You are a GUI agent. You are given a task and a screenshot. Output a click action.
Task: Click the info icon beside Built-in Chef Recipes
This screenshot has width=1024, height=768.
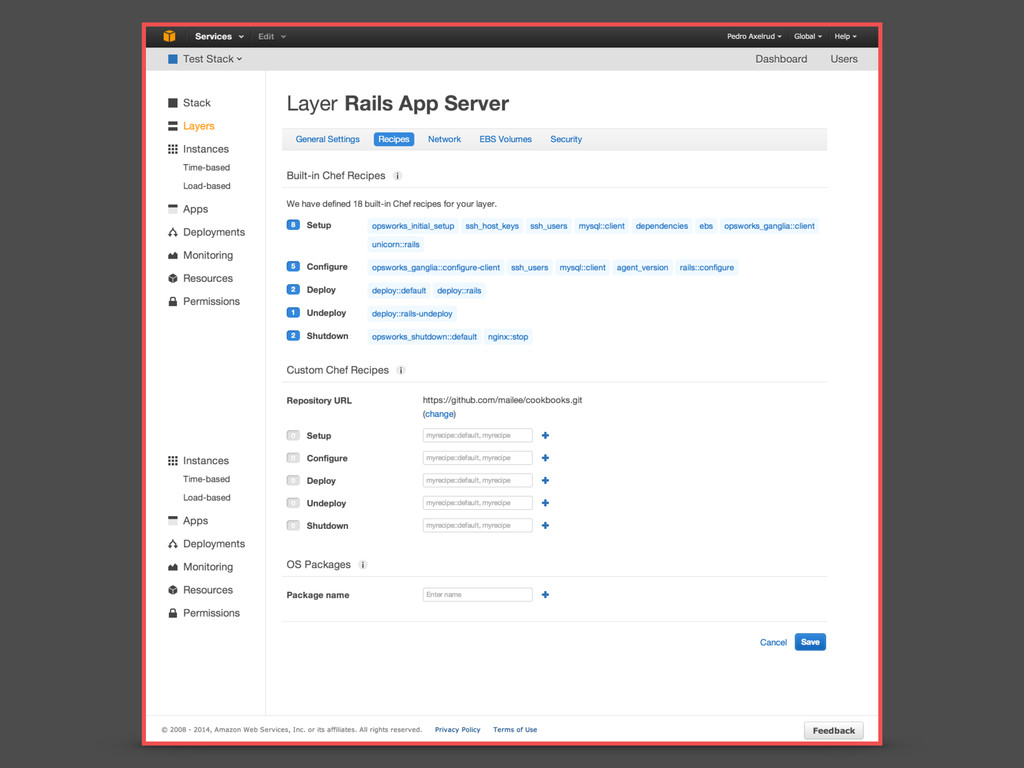397,176
